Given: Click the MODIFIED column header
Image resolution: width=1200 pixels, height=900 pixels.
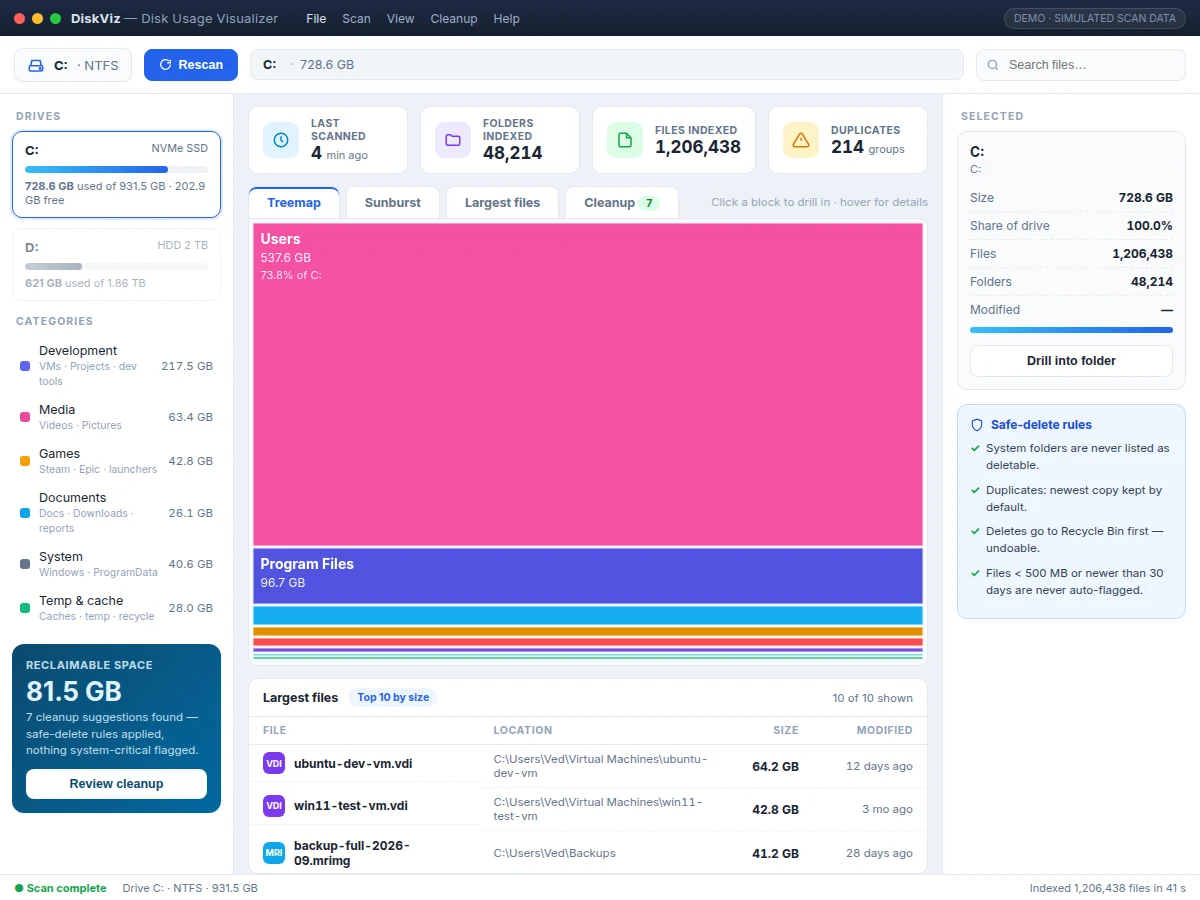Looking at the screenshot, I should (x=884, y=730).
